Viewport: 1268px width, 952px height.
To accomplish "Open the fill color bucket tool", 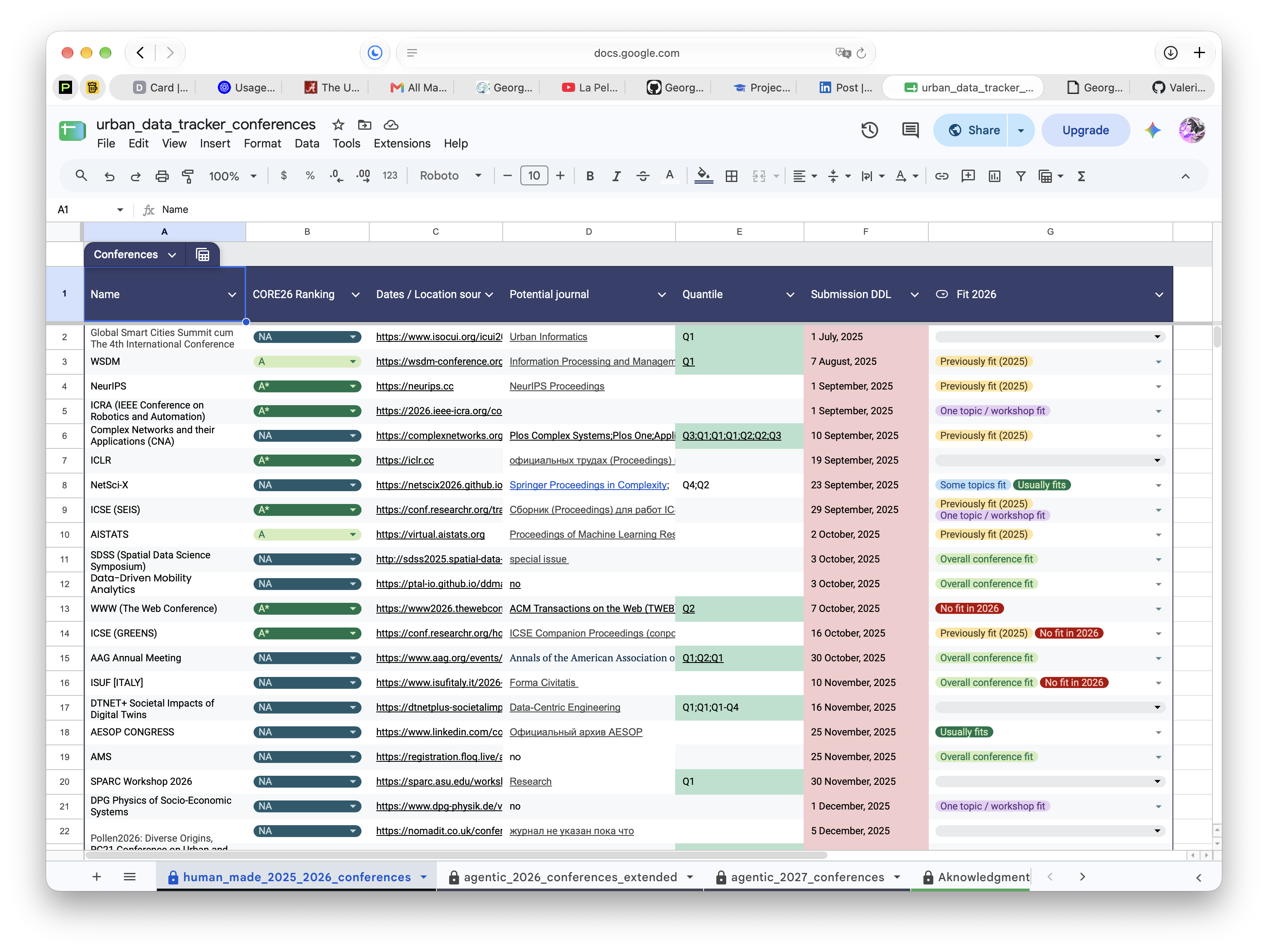I will pyautogui.click(x=703, y=175).
